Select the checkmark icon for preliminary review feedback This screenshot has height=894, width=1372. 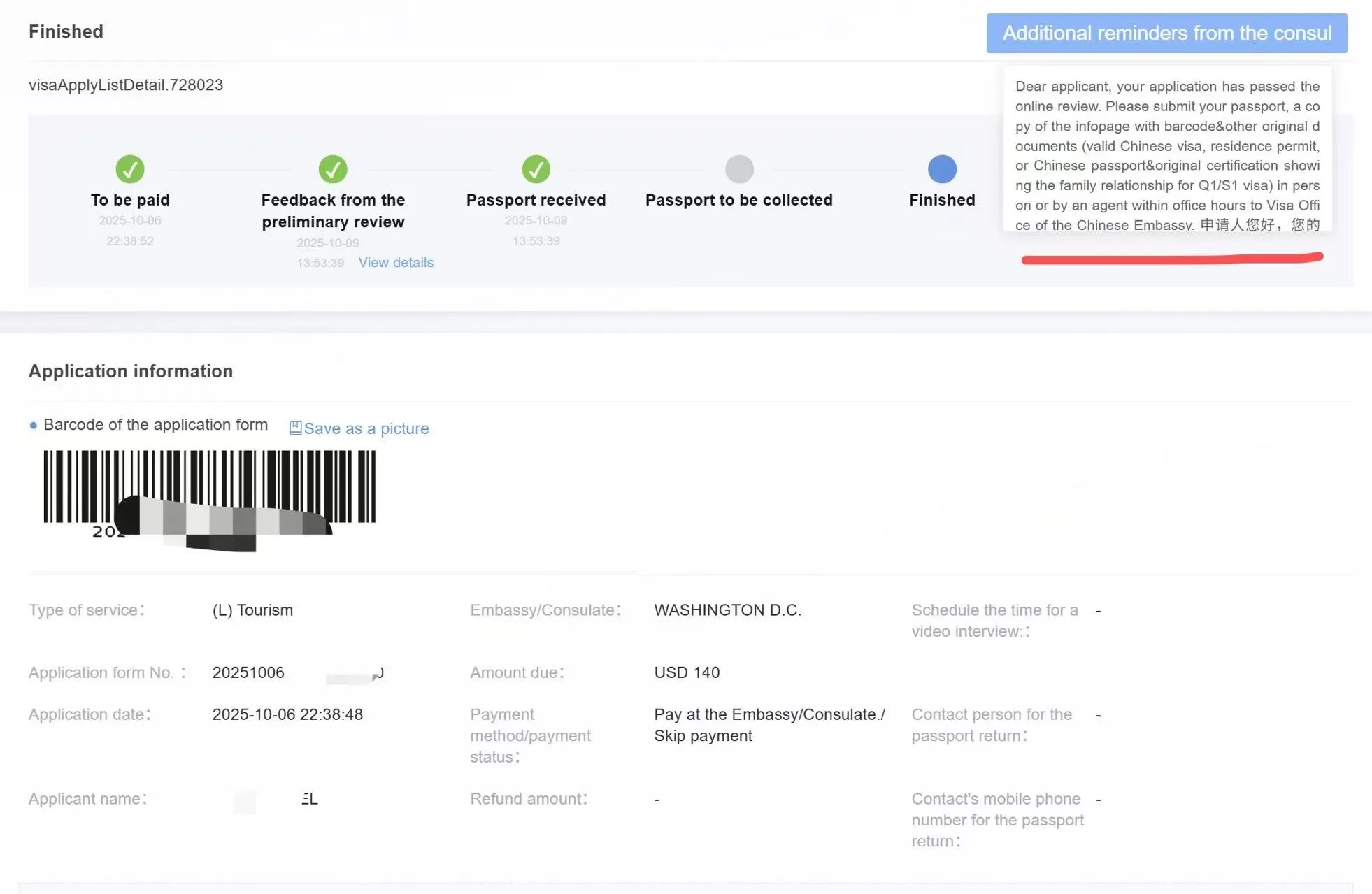(333, 168)
